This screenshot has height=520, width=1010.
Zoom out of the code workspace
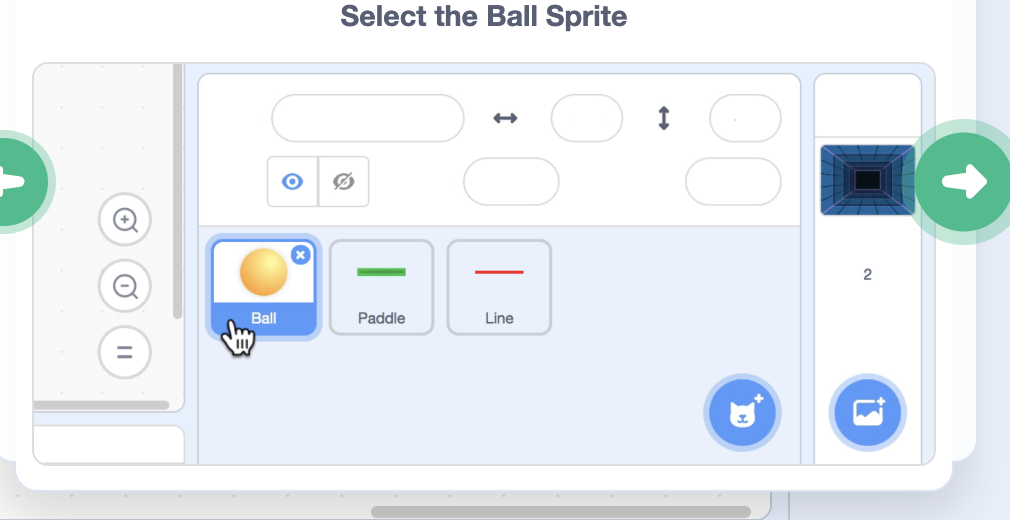125,287
